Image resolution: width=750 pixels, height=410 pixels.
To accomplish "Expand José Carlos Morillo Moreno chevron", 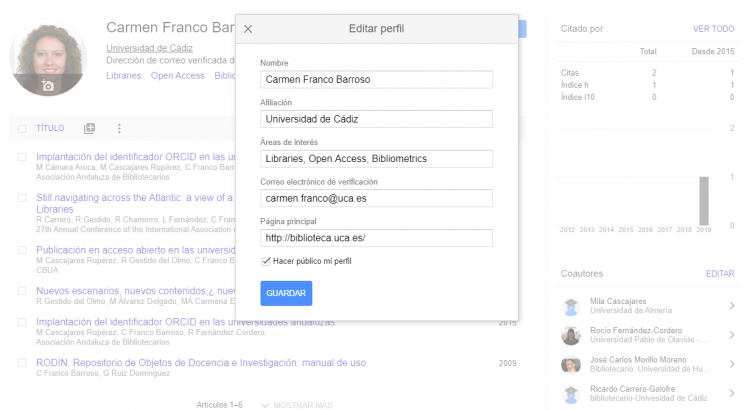I will (x=732, y=364).
